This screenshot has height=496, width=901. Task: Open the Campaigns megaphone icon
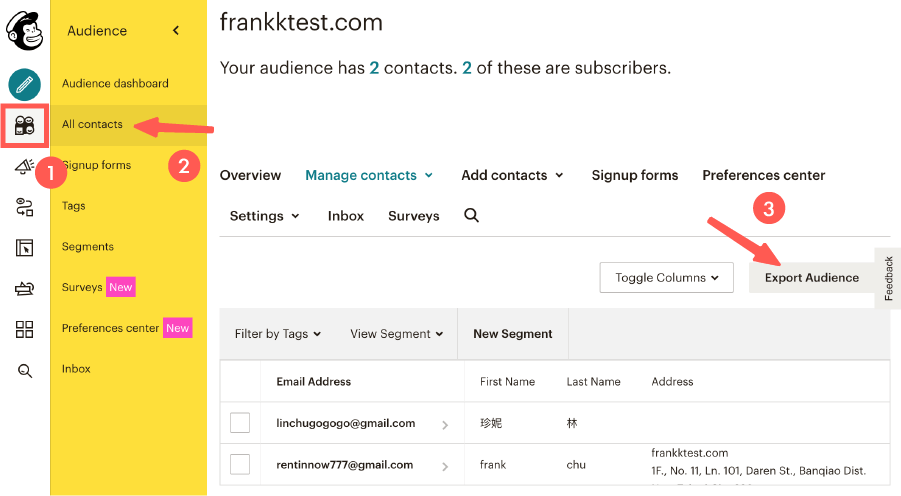coord(24,166)
